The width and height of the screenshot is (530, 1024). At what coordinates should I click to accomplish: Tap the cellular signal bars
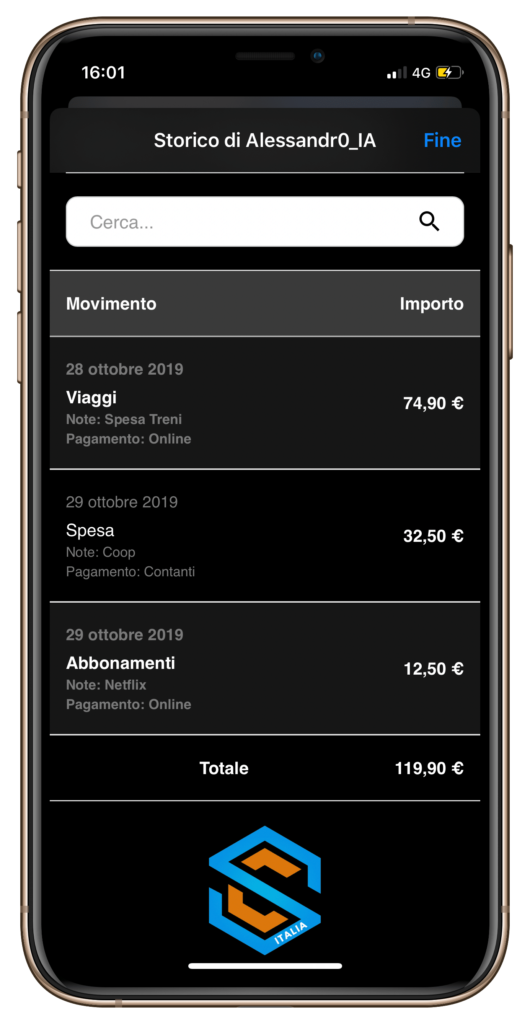click(397, 72)
